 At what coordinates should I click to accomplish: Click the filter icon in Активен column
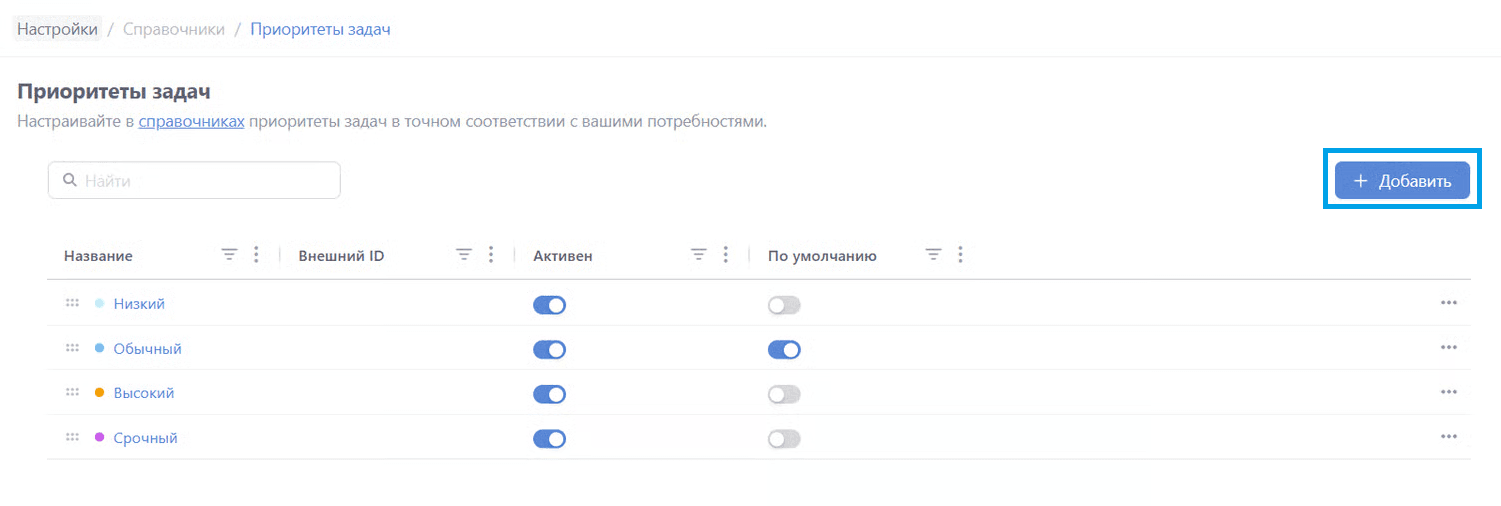coord(699,255)
